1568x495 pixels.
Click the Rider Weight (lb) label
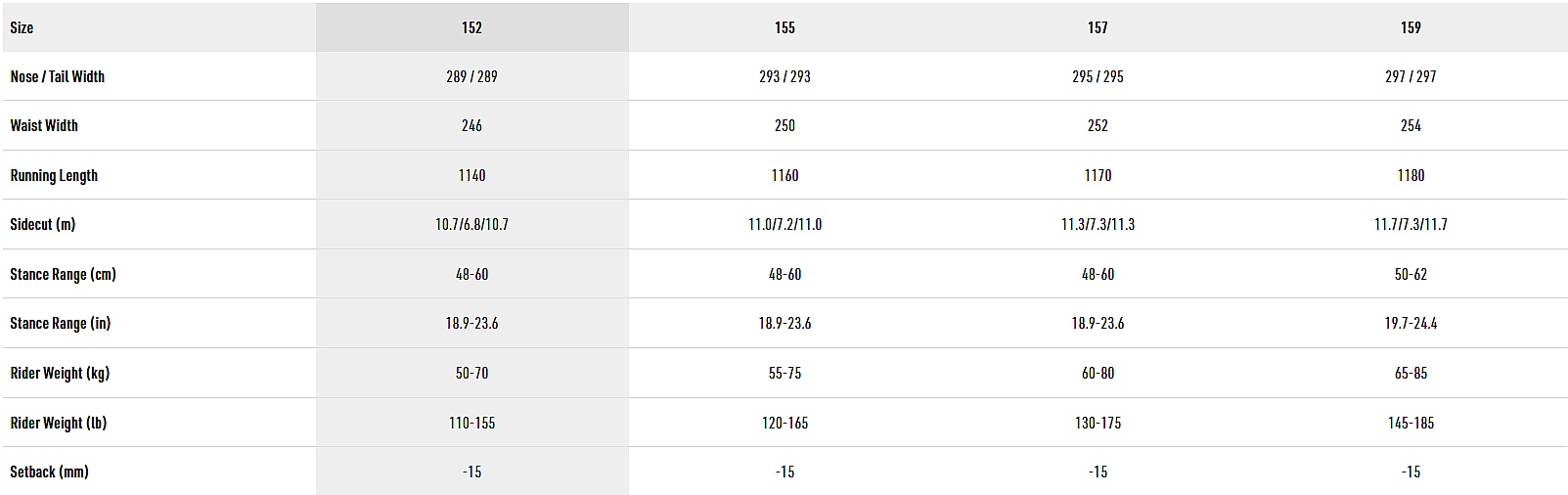coord(58,423)
